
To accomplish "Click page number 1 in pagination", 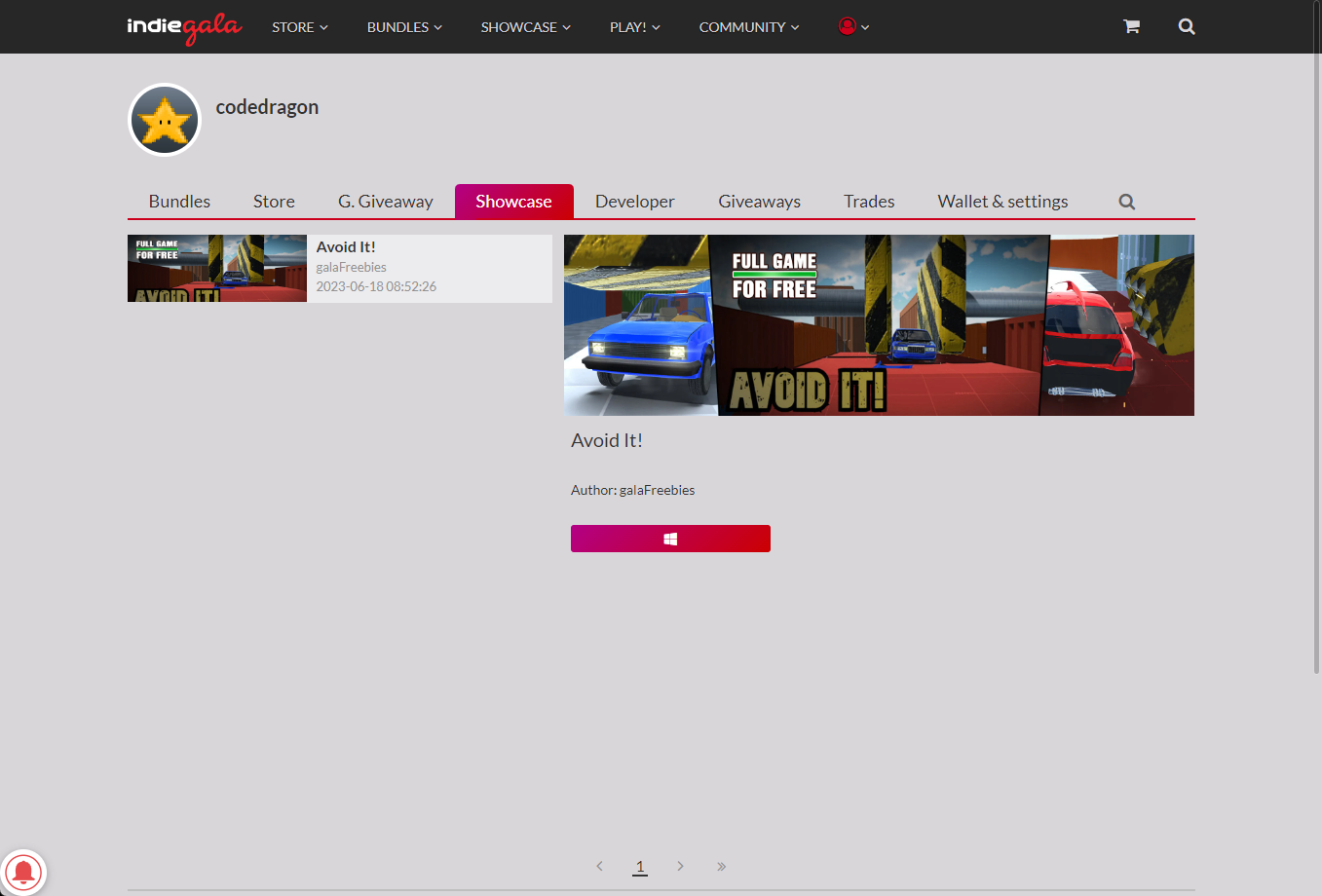I will pos(640,866).
